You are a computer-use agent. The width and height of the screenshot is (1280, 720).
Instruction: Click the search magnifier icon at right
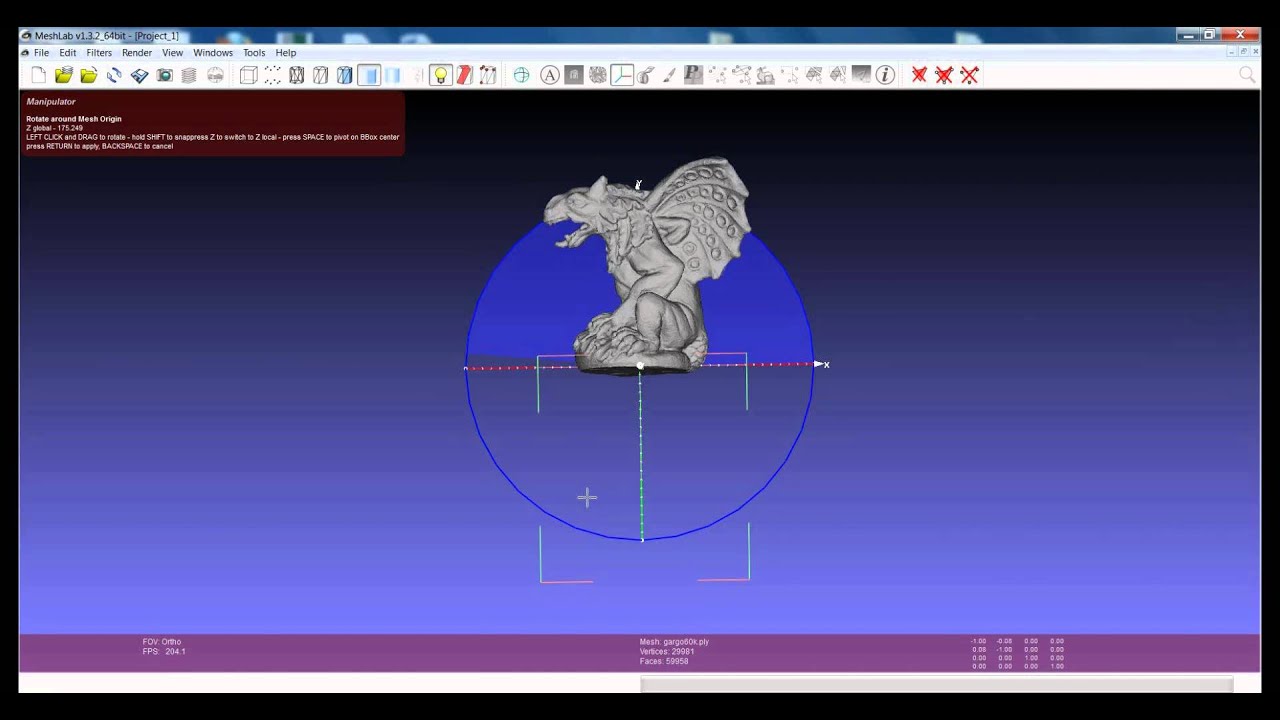1247,75
